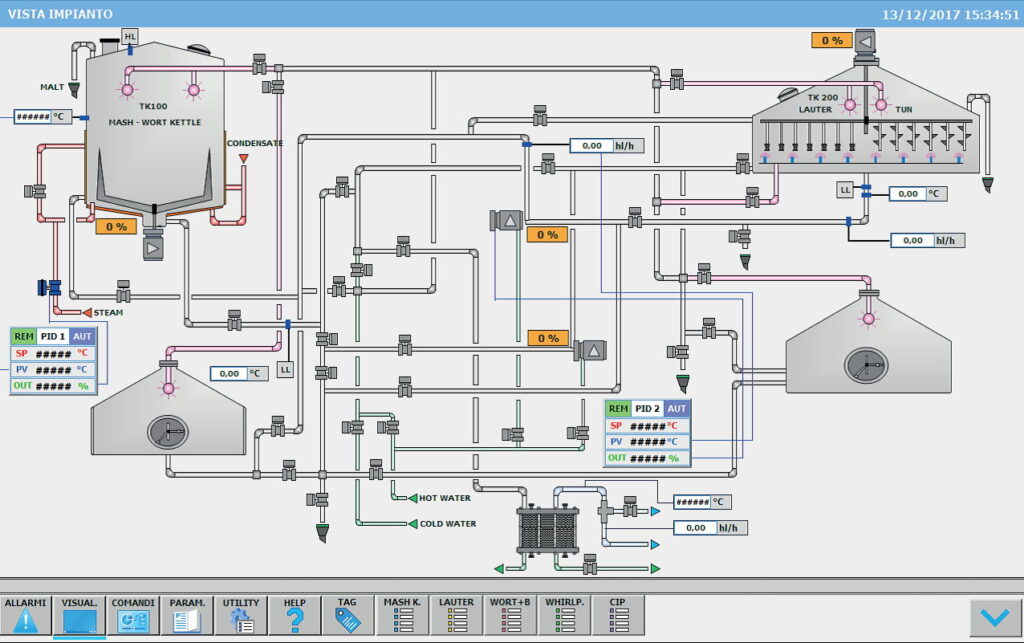Click the TK 200 LAUTER label
Viewport: 1024px width, 643px height.
pyautogui.click(x=819, y=103)
